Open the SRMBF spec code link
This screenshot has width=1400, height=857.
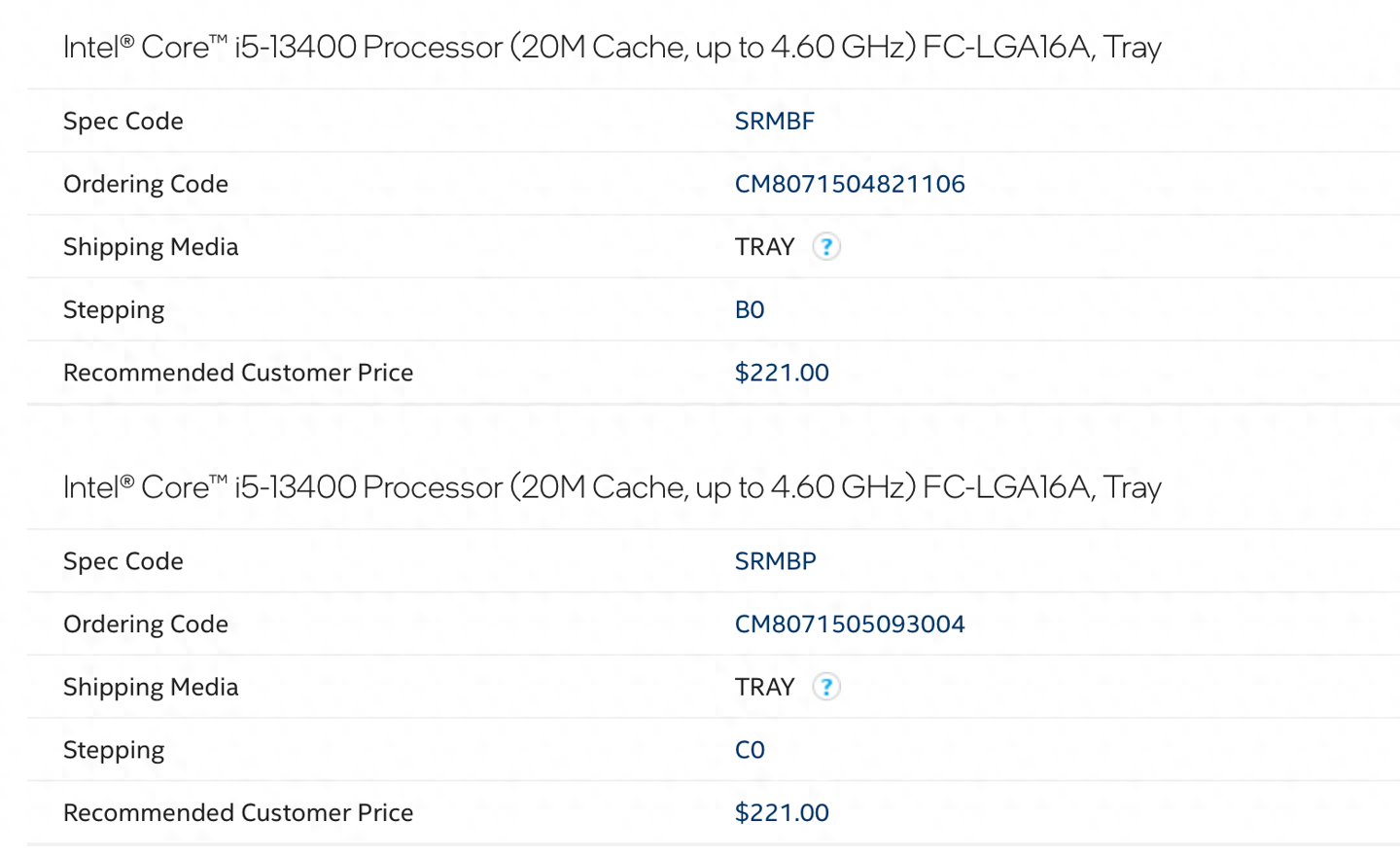[x=774, y=122]
